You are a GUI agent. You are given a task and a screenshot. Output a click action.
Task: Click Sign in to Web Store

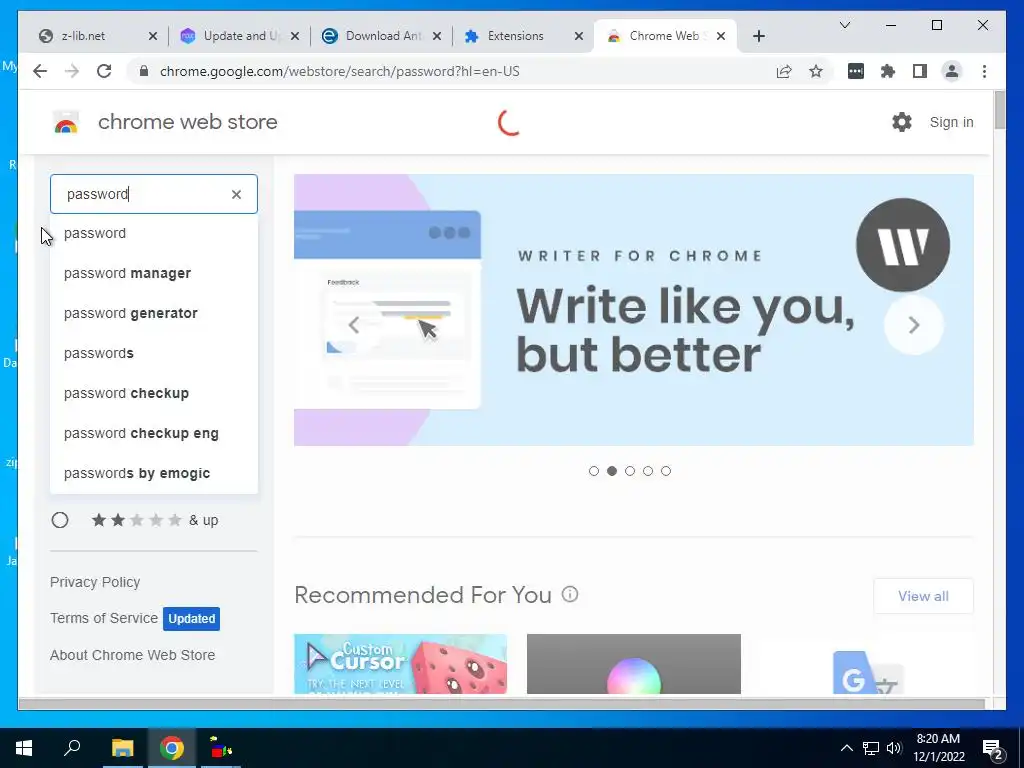click(x=952, y=122)
